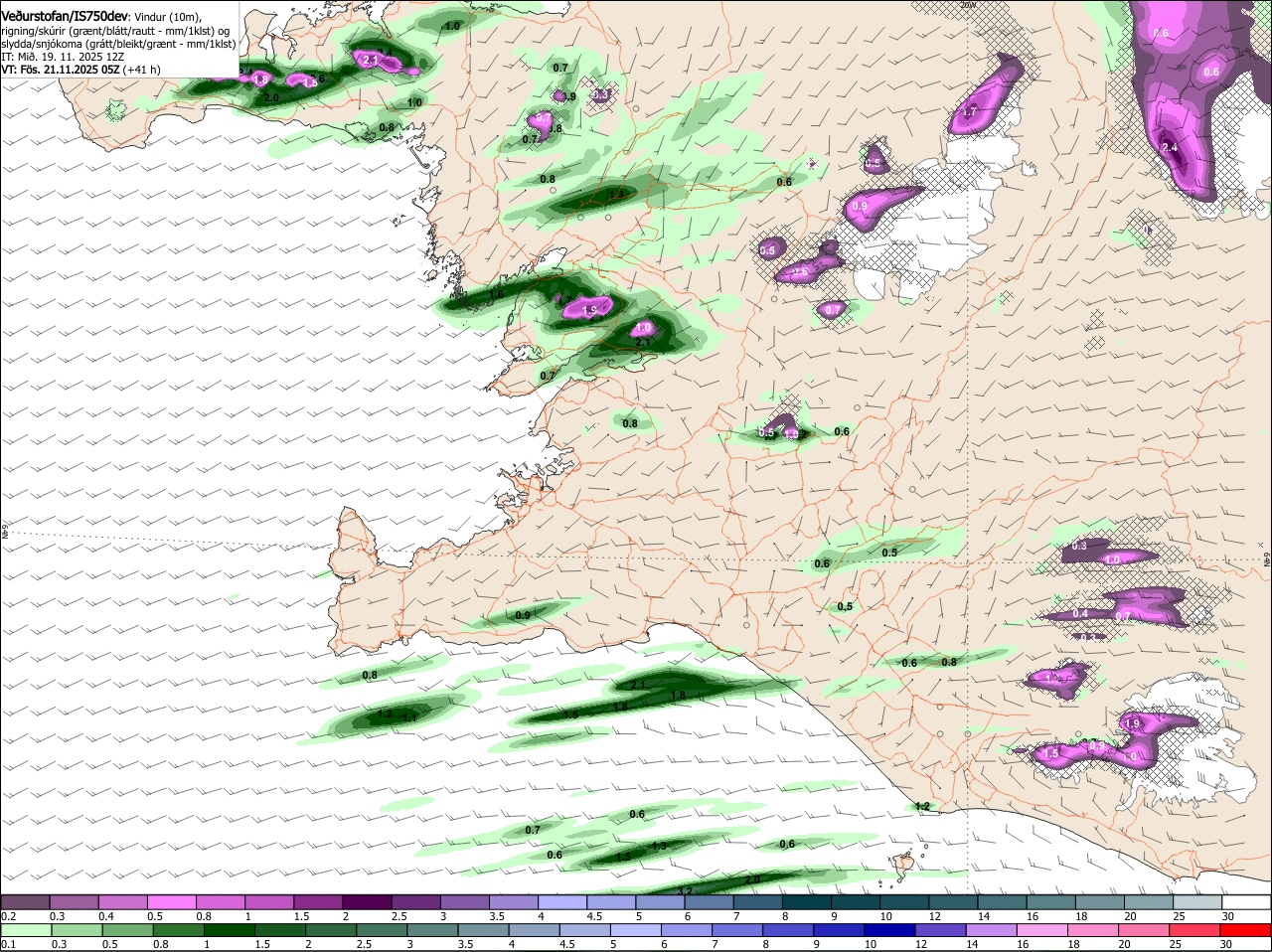Viewport: 1272px width, 952px height.
Task: Click the '2.4' value in the dark purple band
Action: point(1170,147)
